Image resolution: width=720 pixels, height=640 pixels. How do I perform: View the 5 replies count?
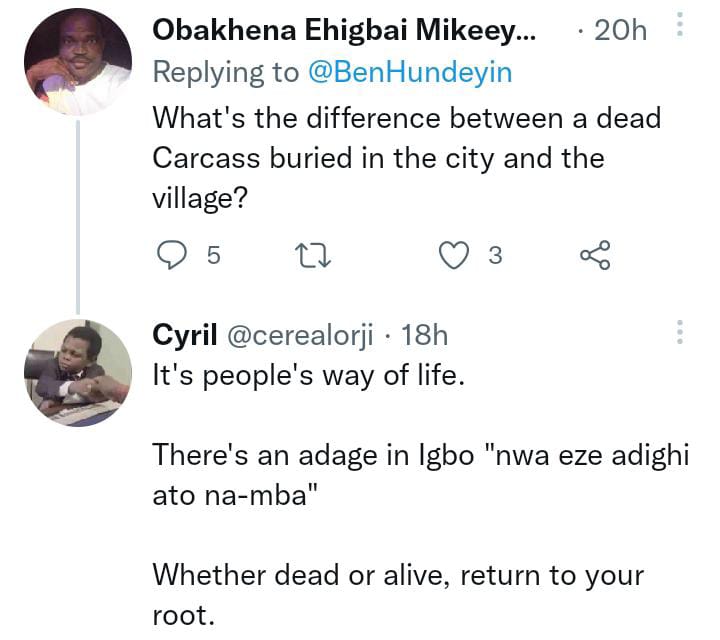click(213, 257)
